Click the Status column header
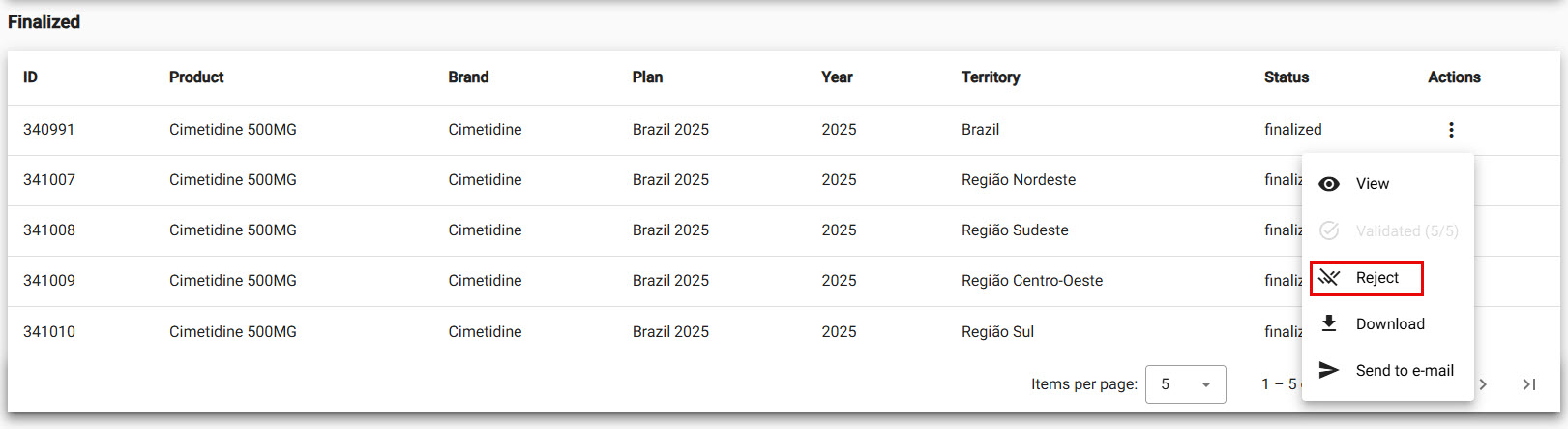Screen dimensions: 1568x429 coord(1286,77)
